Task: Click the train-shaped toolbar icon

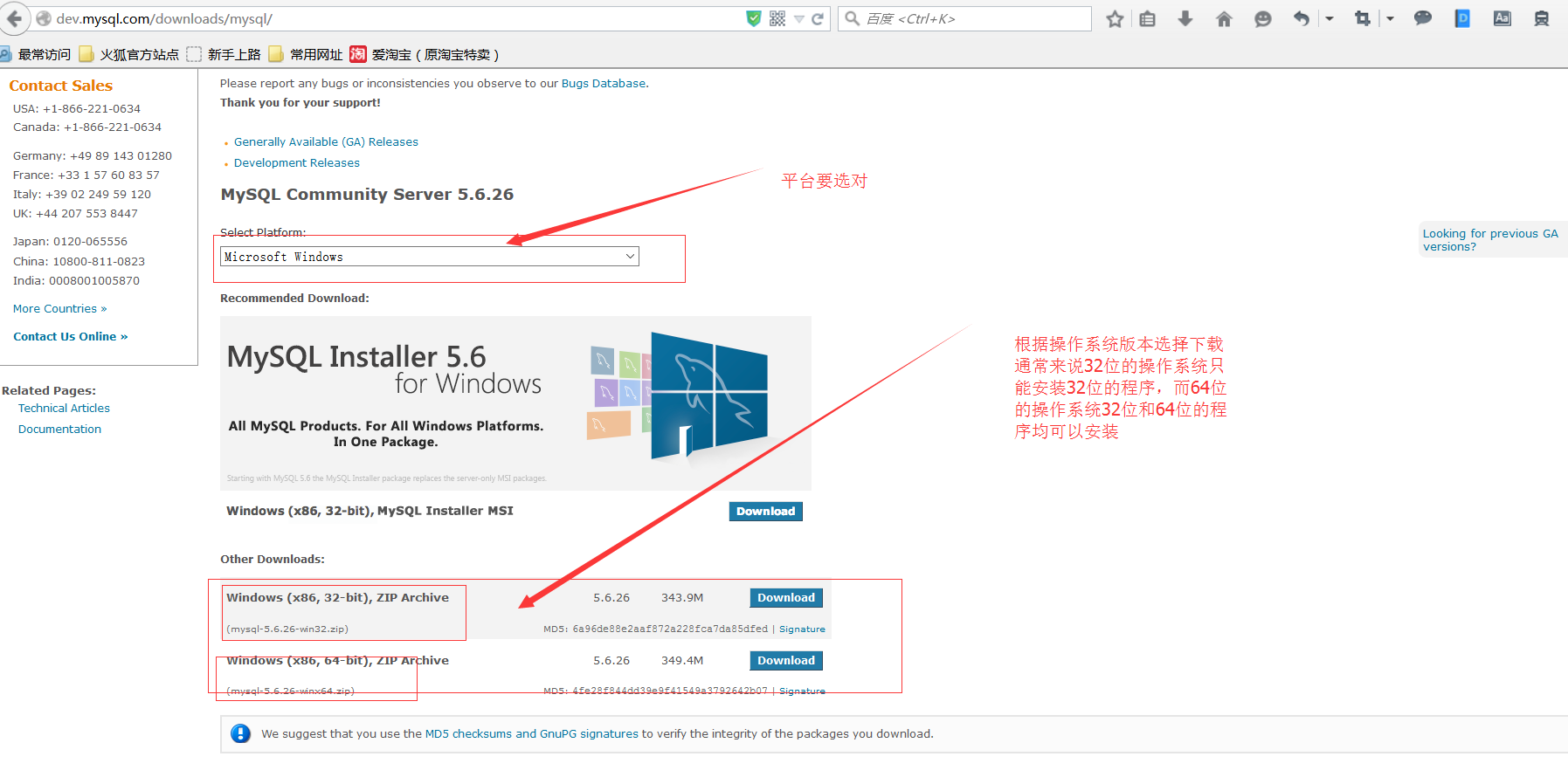Action: [1542, 18]
